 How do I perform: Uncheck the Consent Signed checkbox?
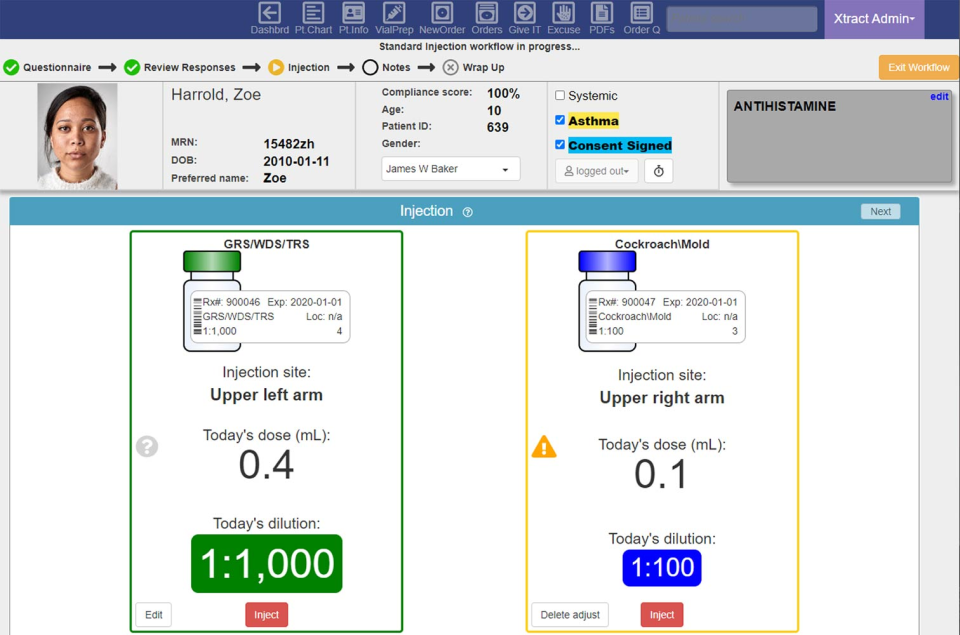click(561, 144)
